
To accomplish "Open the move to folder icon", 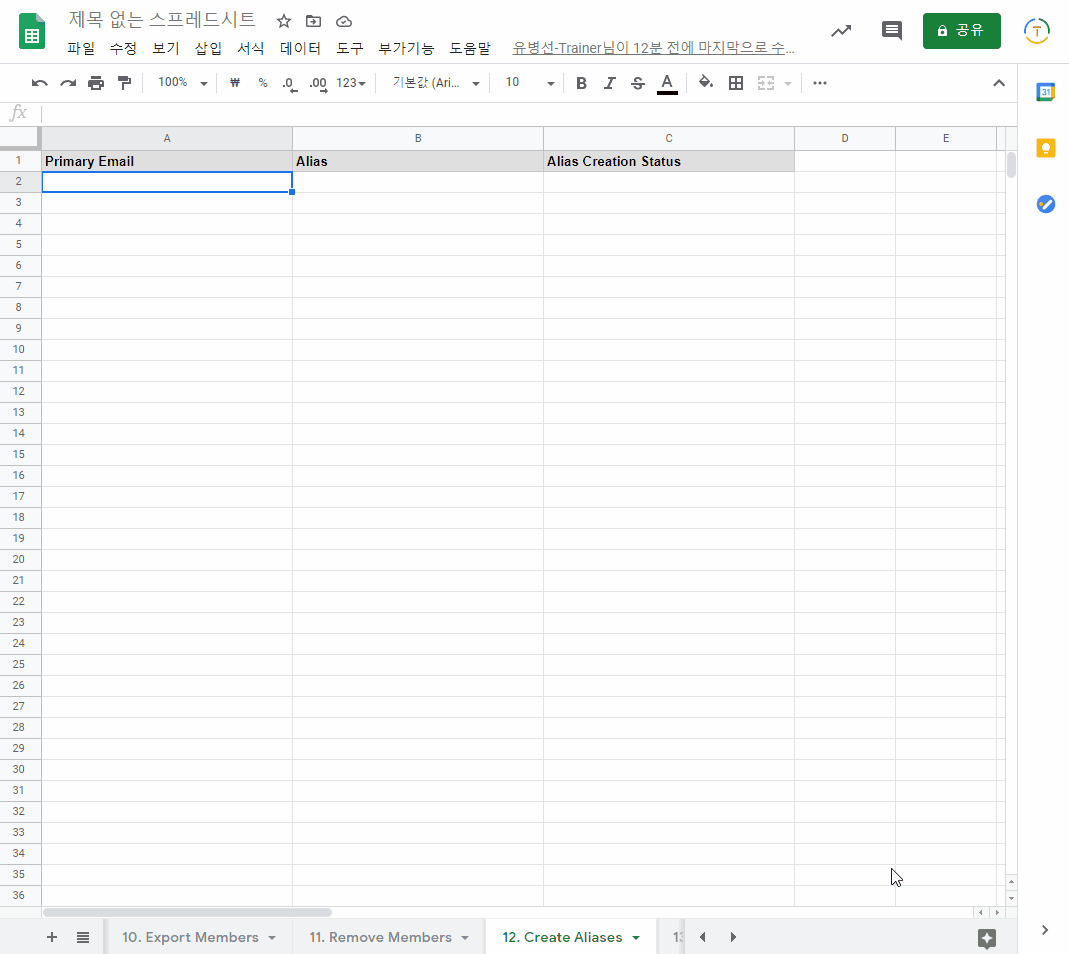I will tap(313, 21).
